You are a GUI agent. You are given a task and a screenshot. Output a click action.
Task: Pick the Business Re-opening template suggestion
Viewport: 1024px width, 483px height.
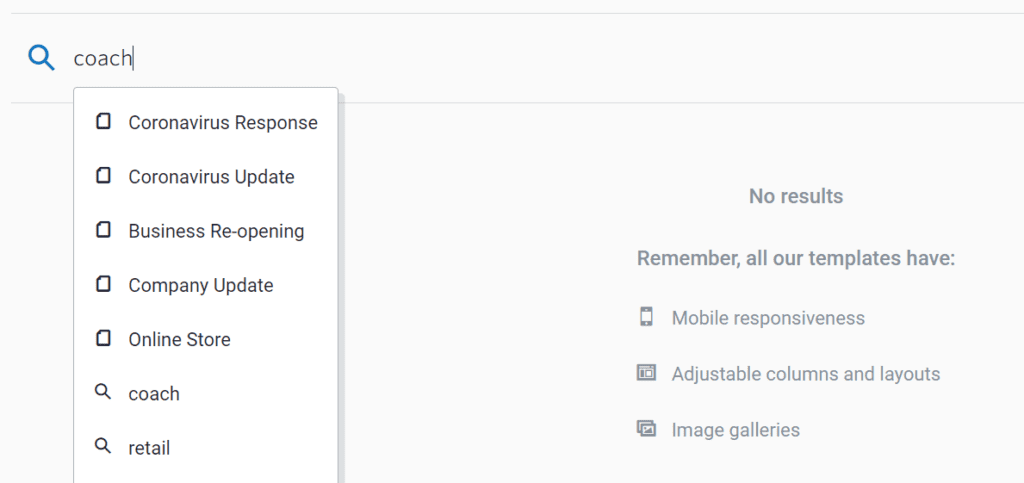tap(216, 231)
